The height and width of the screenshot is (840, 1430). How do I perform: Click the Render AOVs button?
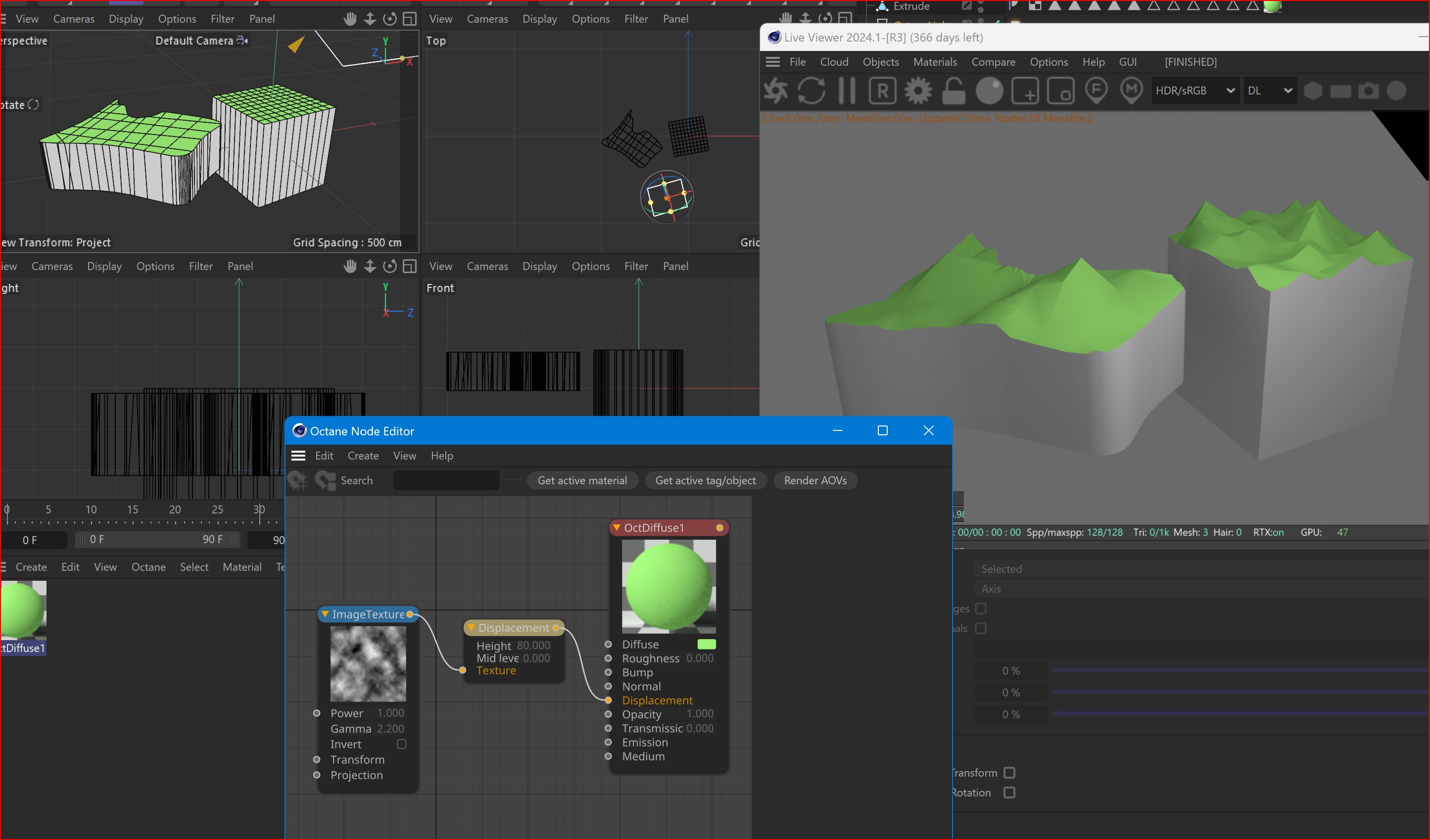click(x=815, y=480)
